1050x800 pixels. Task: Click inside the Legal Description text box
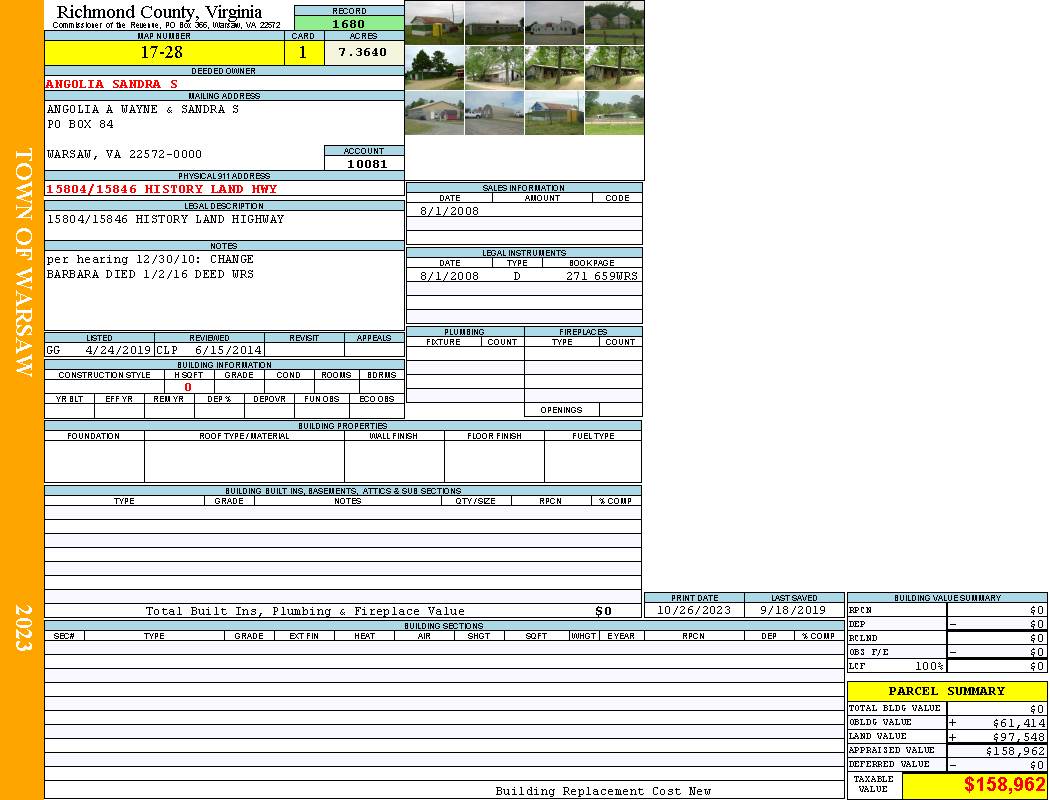coord(223,225)
